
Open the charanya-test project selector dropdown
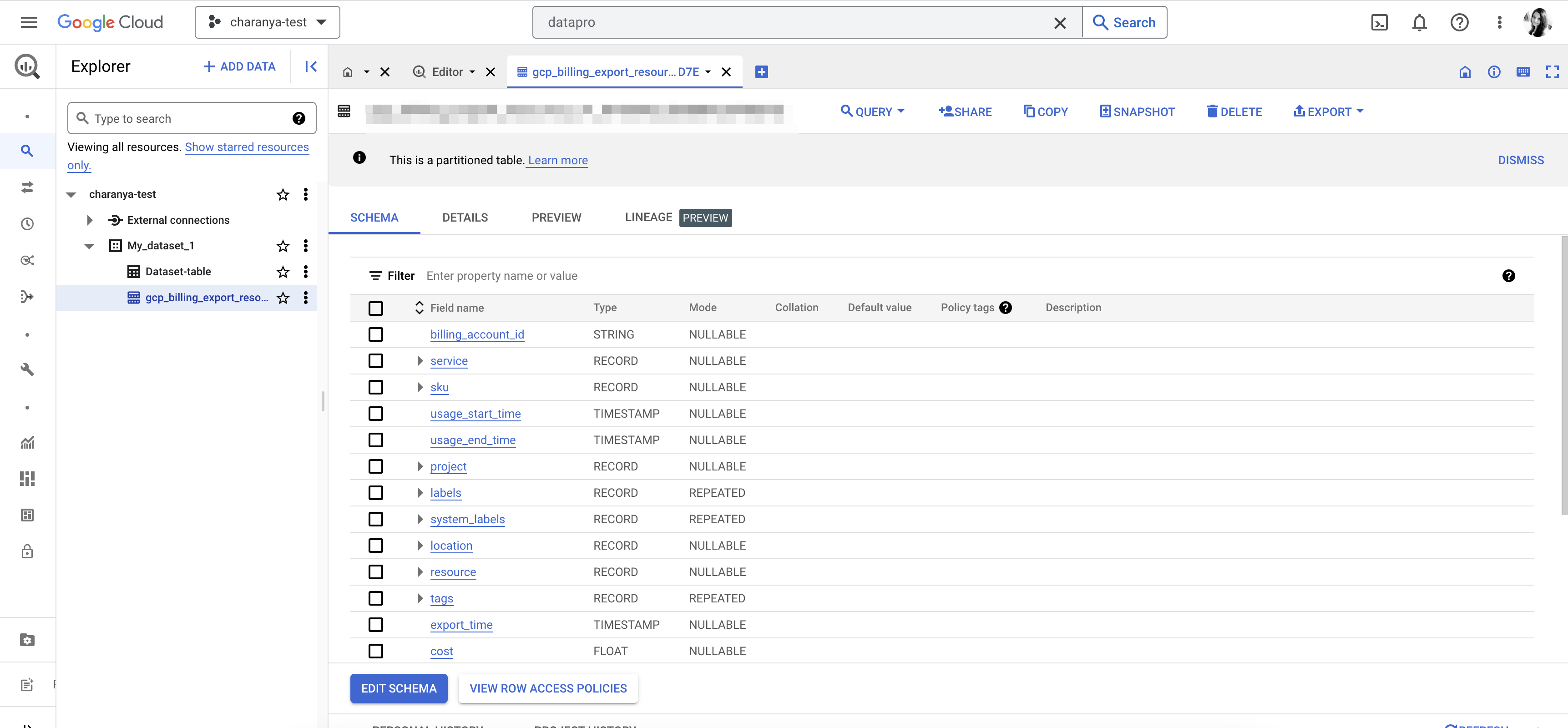pyautogui.click(x=267, y=22)
